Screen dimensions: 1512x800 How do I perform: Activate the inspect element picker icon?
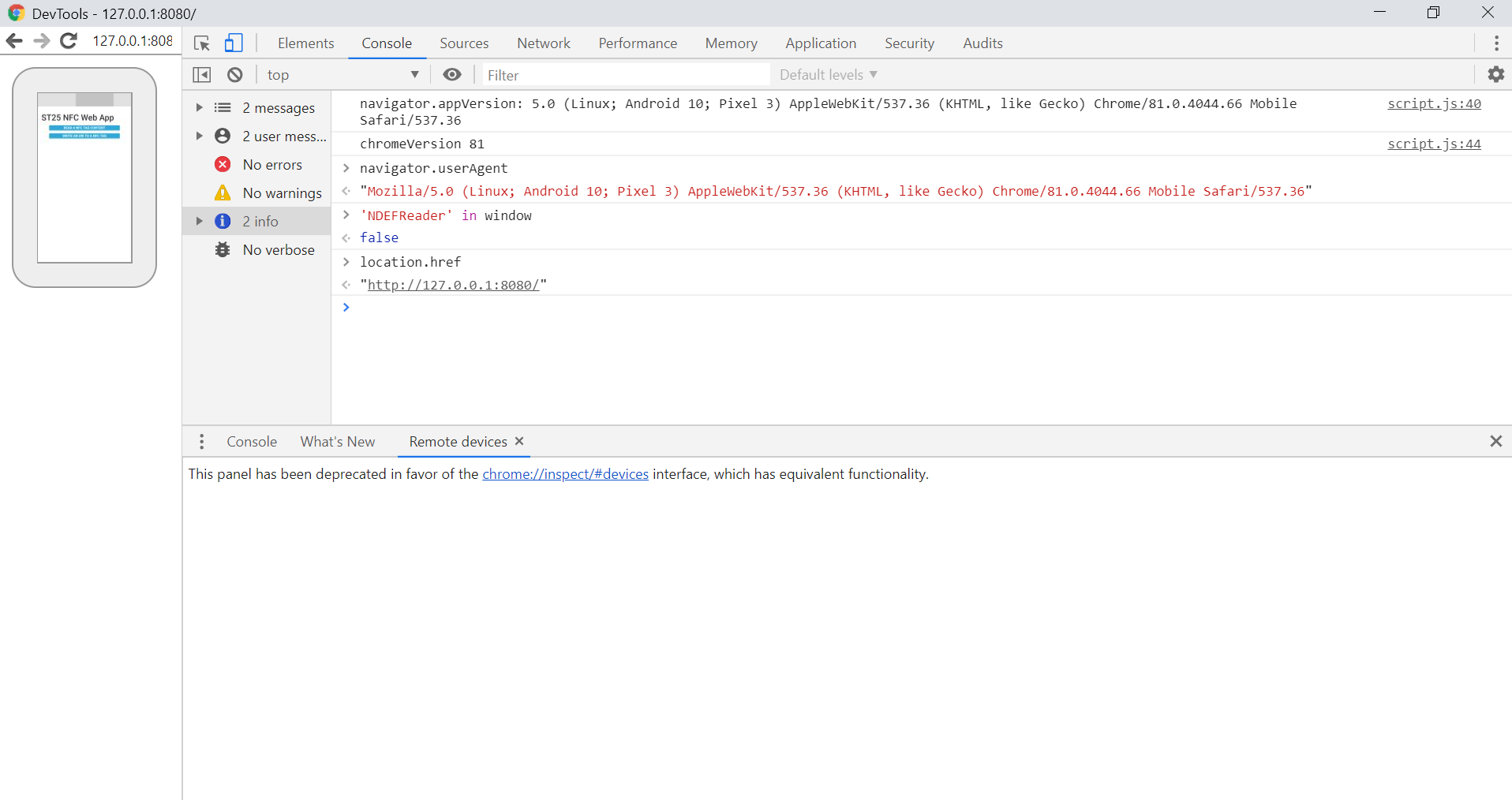(x=202, y=43)
